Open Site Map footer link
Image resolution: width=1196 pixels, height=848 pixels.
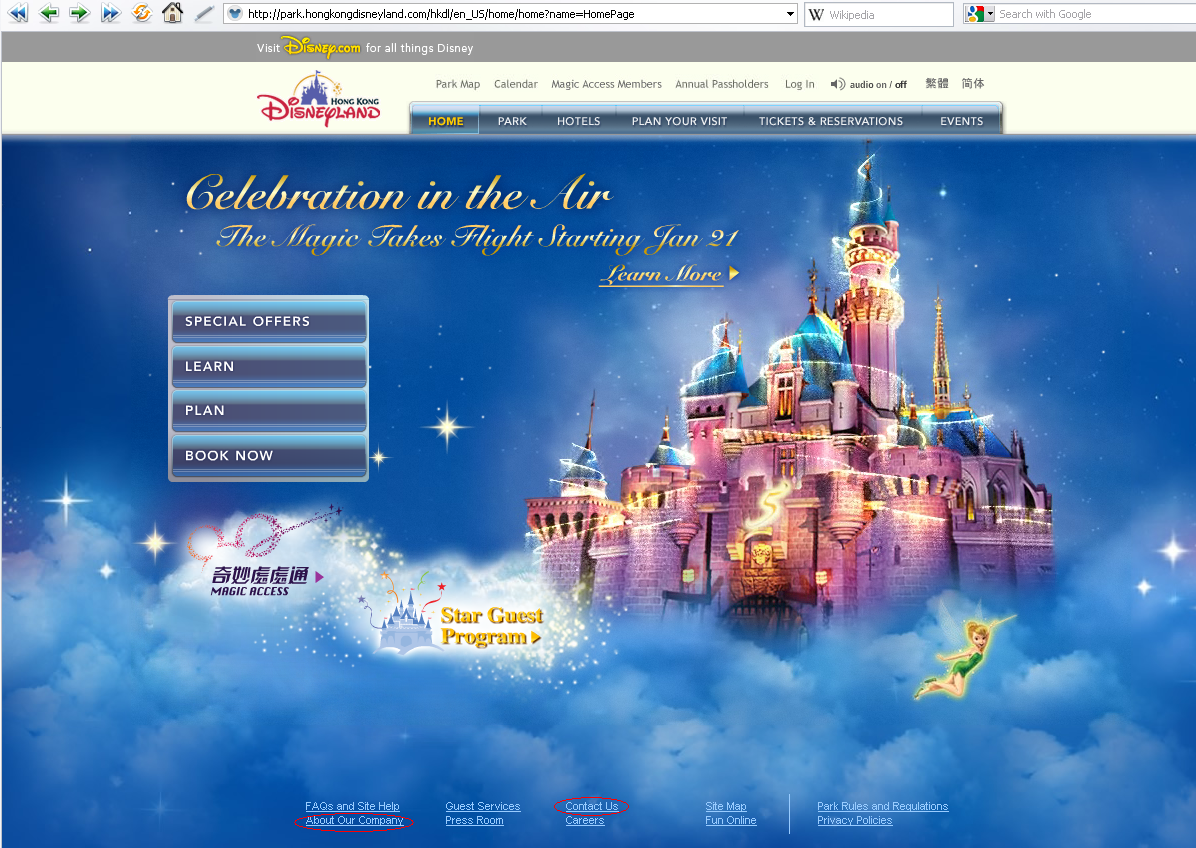[x=725, y=806]
